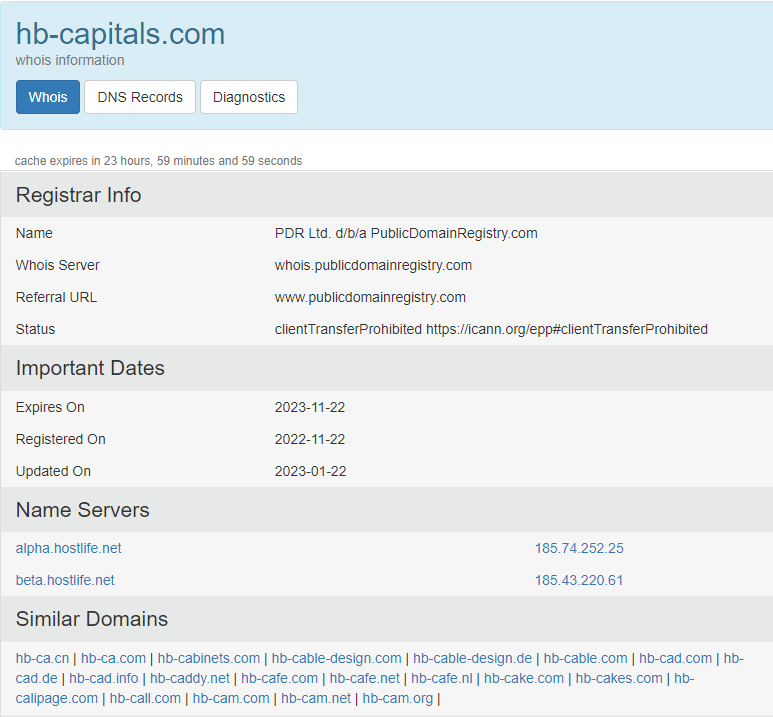The height and width of the screenshot is (717, 773).
Task: Click the Updated On row label
Action: (53, 471)
